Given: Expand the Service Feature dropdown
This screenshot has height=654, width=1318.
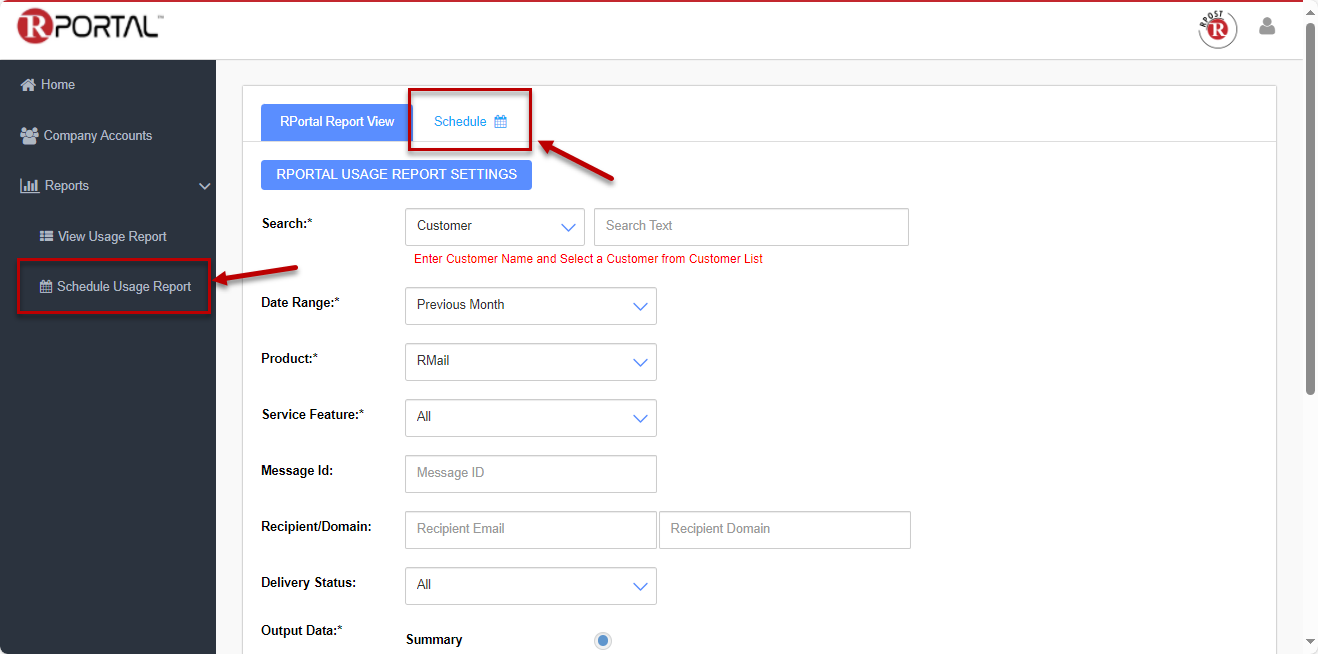Looking at the screenshot, I should pyautogui.click(x=530, y=418).
